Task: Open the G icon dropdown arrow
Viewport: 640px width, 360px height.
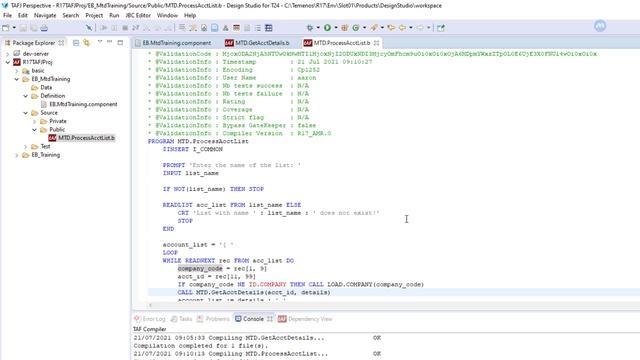Action: pyautogui.click(x=364, y=28)
